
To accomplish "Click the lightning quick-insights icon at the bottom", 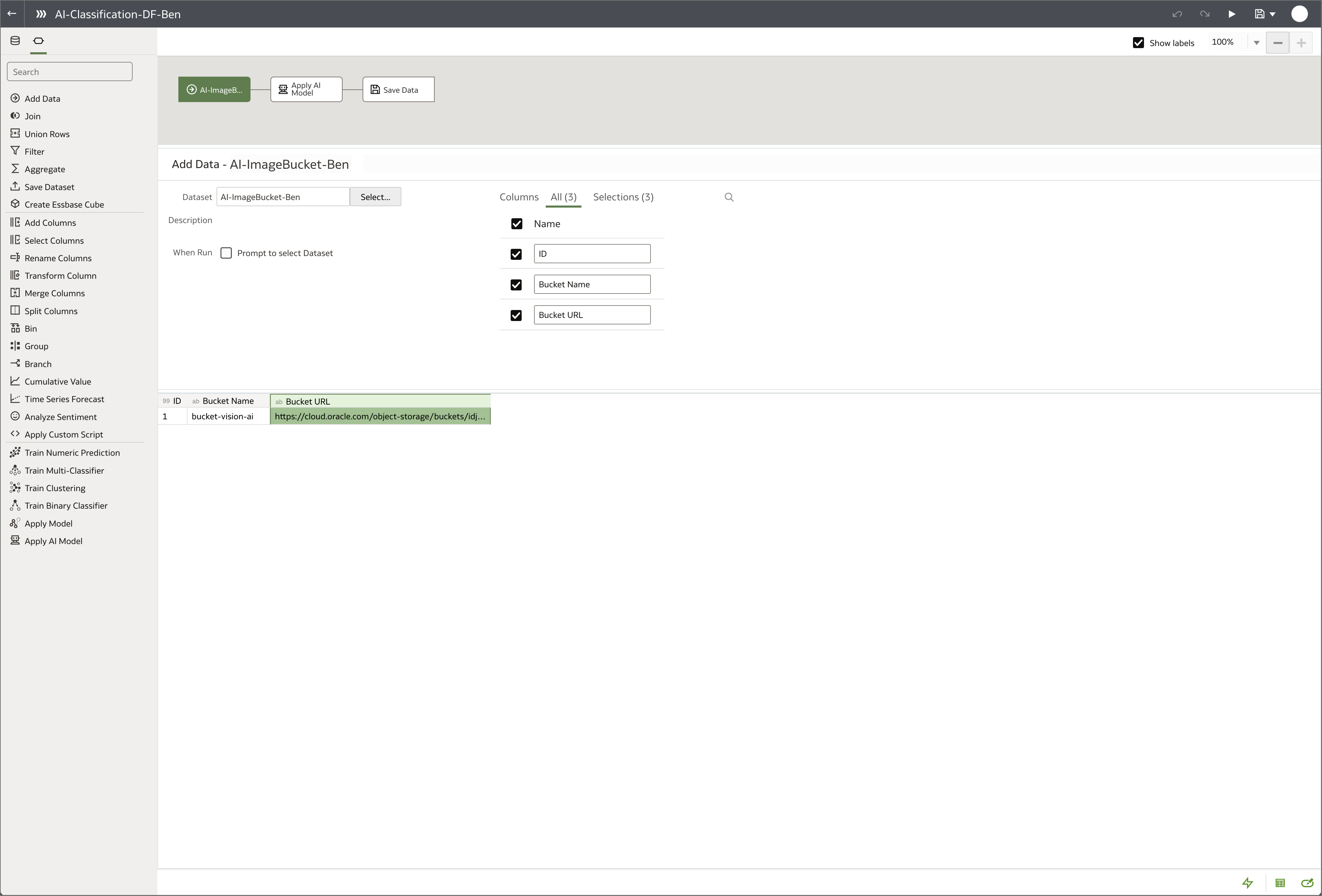I will click(1248, 882).
